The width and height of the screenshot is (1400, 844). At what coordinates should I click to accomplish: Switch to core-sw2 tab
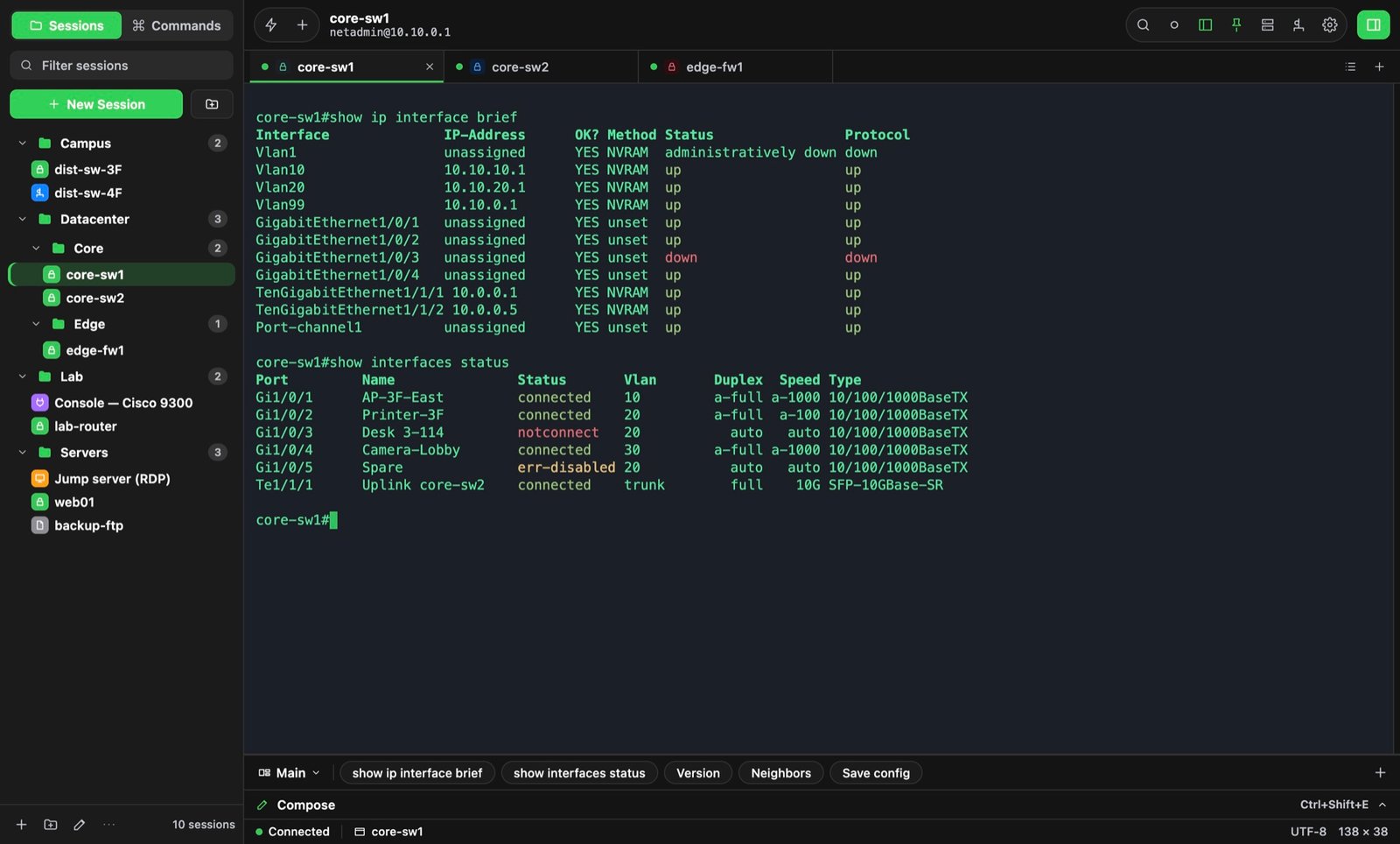tap(541, 67)
